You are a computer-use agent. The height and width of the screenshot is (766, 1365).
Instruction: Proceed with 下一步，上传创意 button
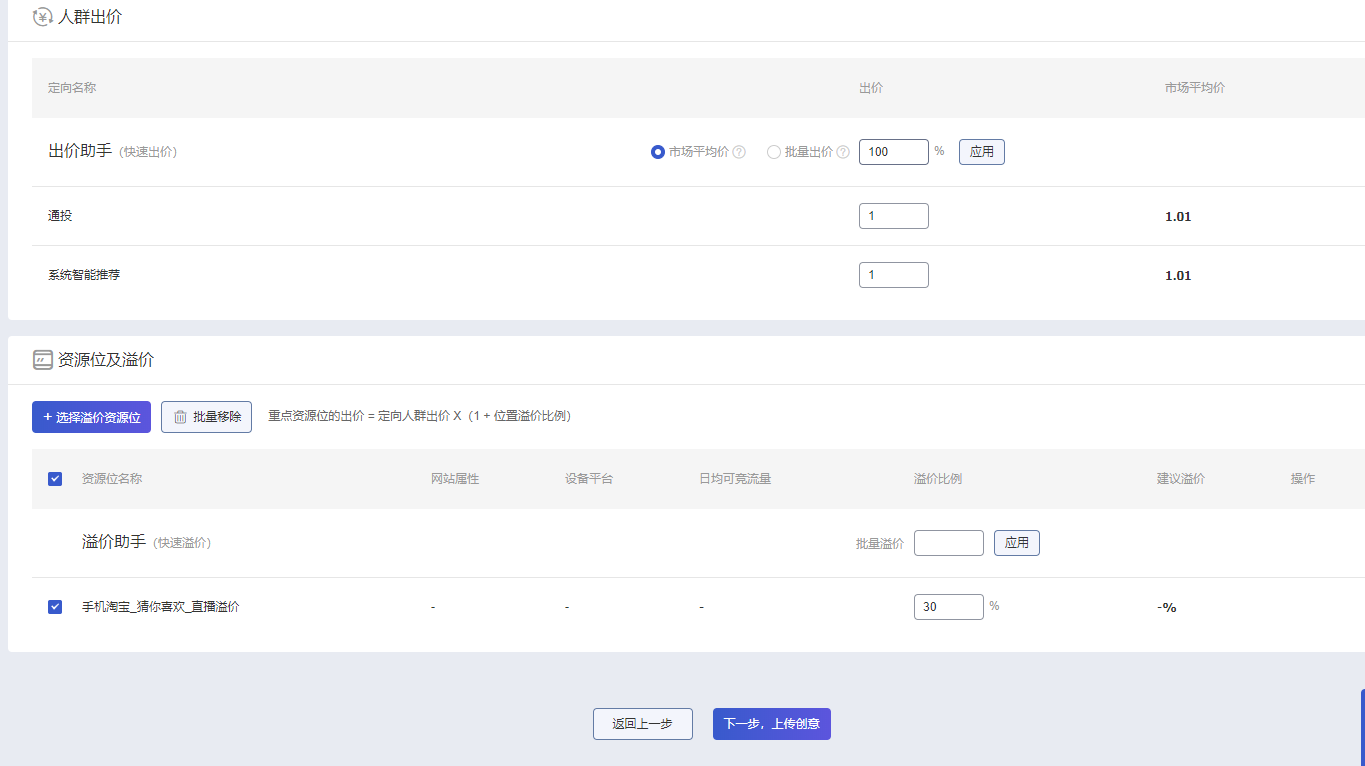click(x=772, y=724)
